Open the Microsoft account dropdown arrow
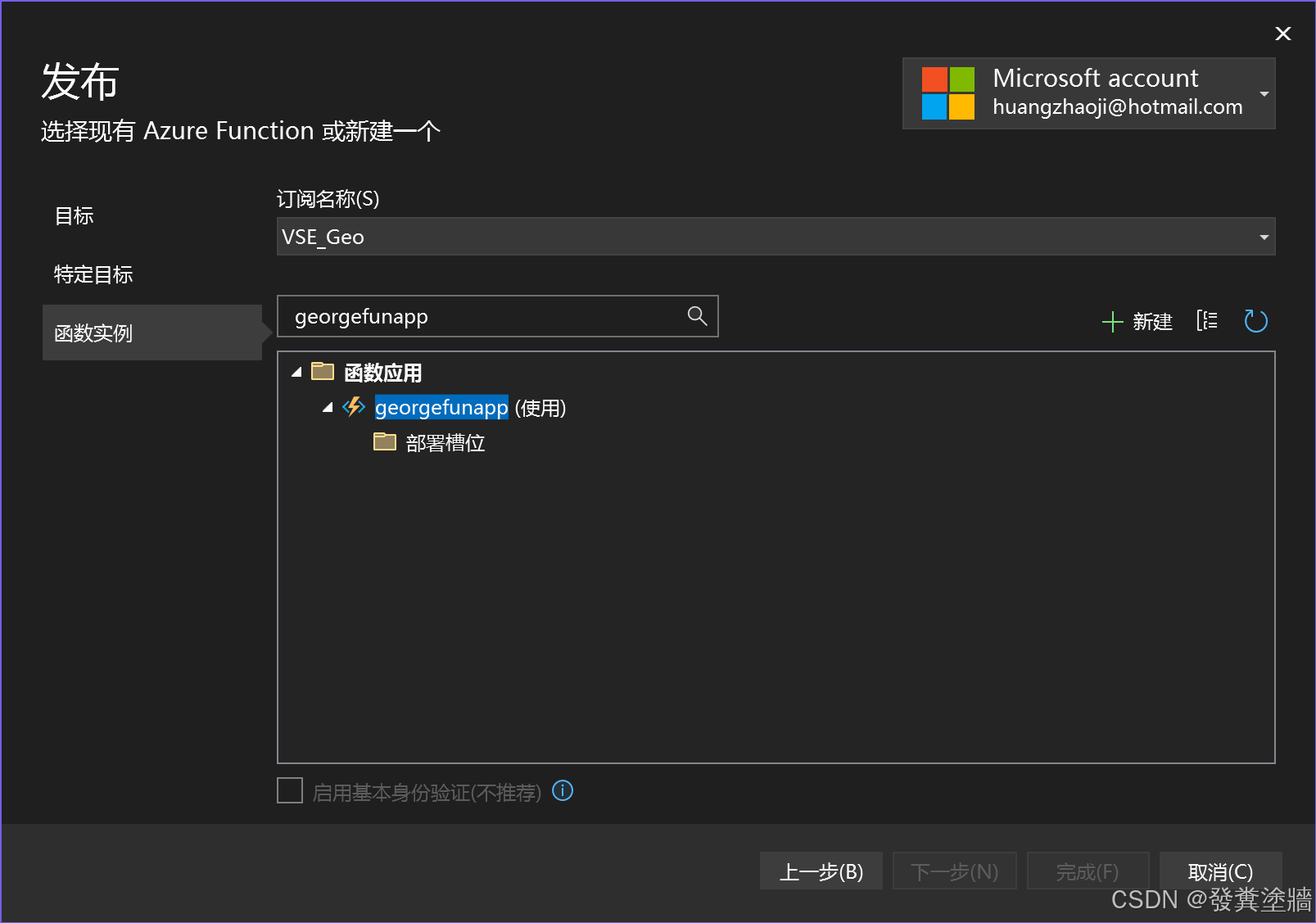Image resolution: width=1316 pixels, height=923 pixels. (x=1264, y=93)
